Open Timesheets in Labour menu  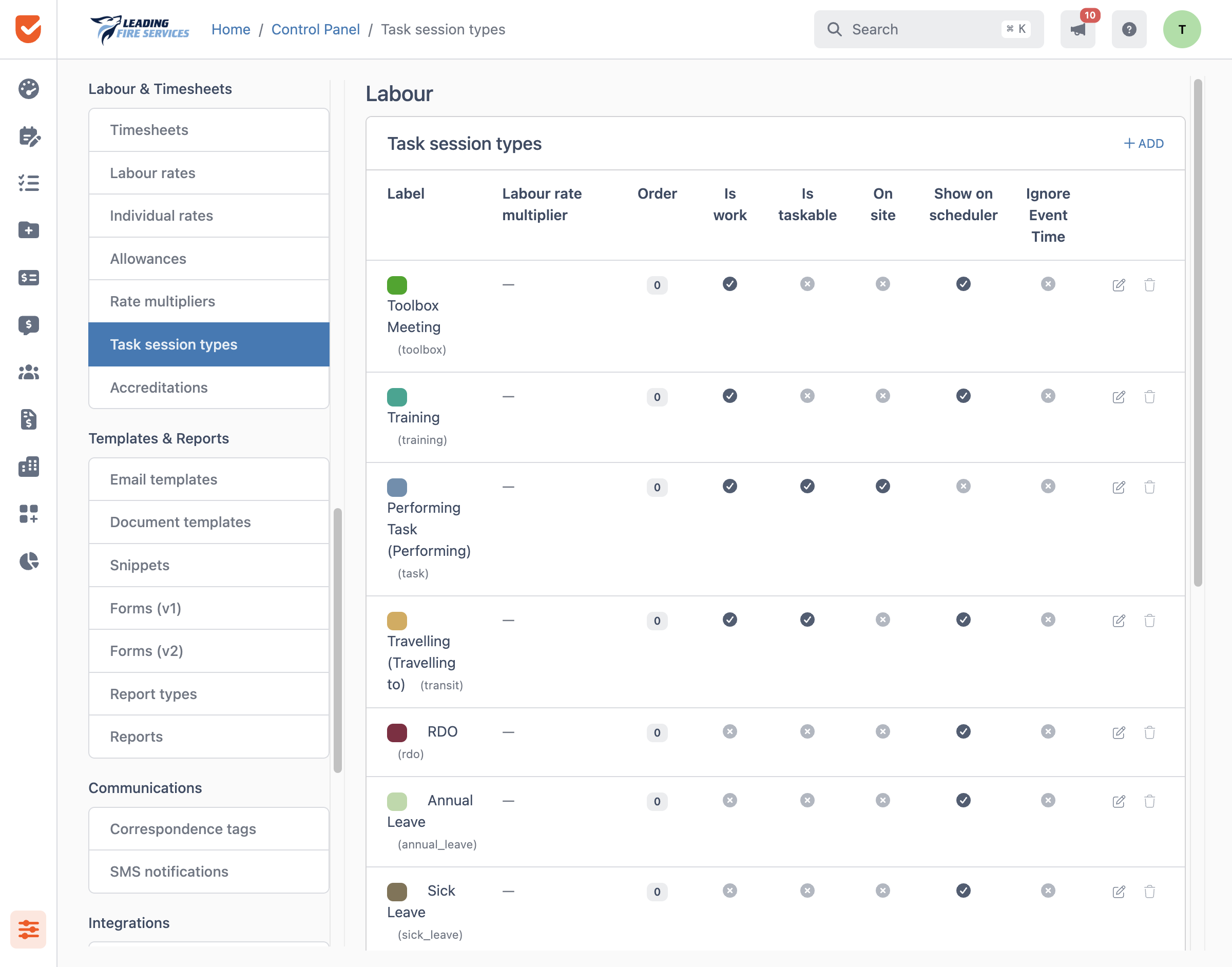(x=209, y=130)
